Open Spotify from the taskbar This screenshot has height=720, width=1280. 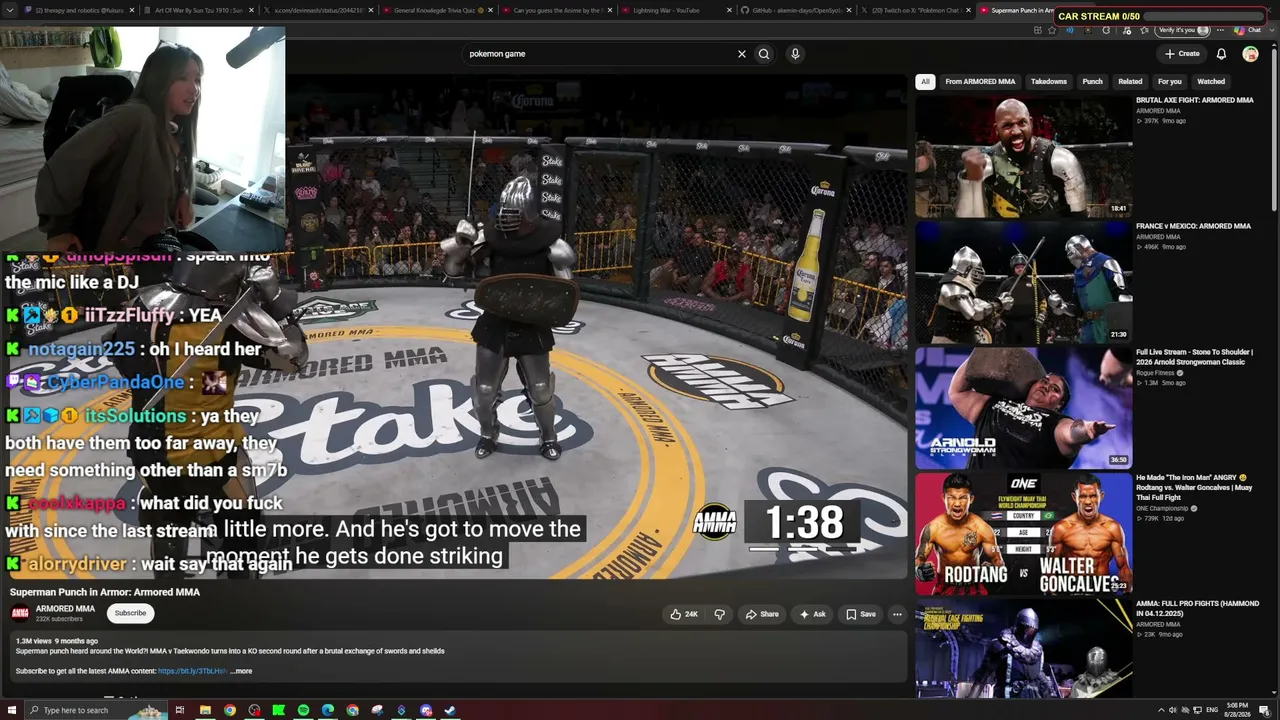[x=303, y=710]
